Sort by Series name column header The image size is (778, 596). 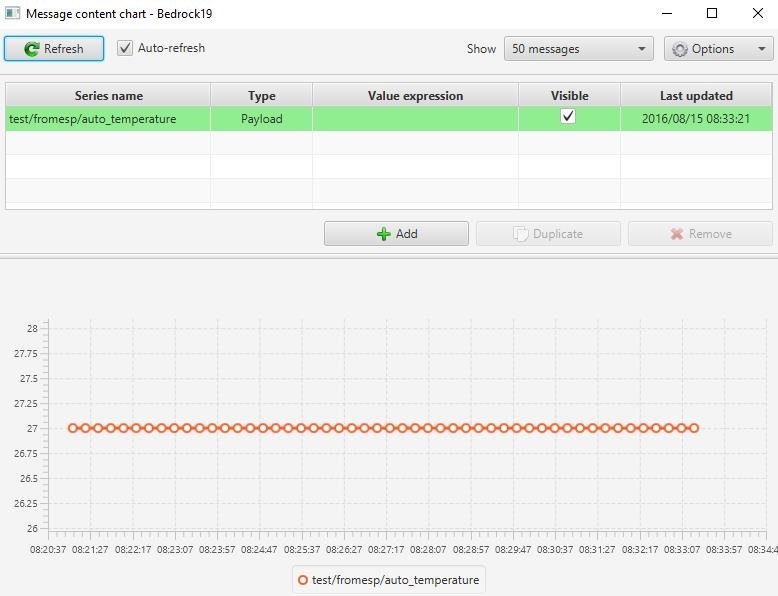tap(108, 96)
